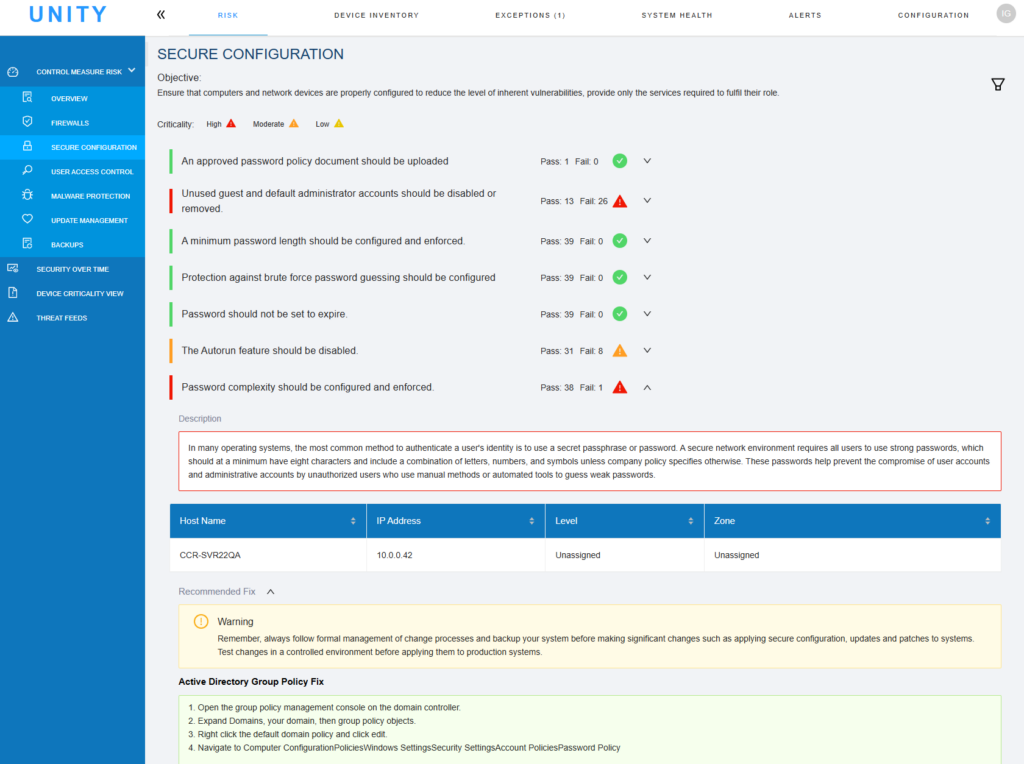The width and height of the screenshot is (1024, 764).
Task: Open the Threat Feeds icon
Action: coord(13,317)
